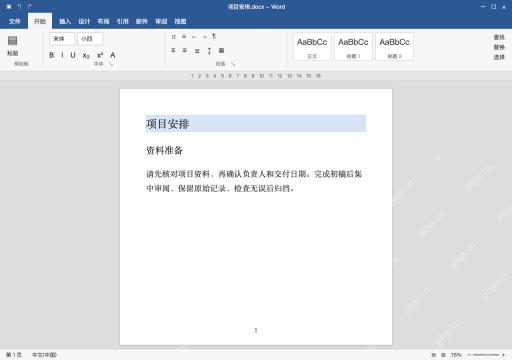Click the font color A icon
The width and height of the screenshot is (512, 360).
(113, 55)
